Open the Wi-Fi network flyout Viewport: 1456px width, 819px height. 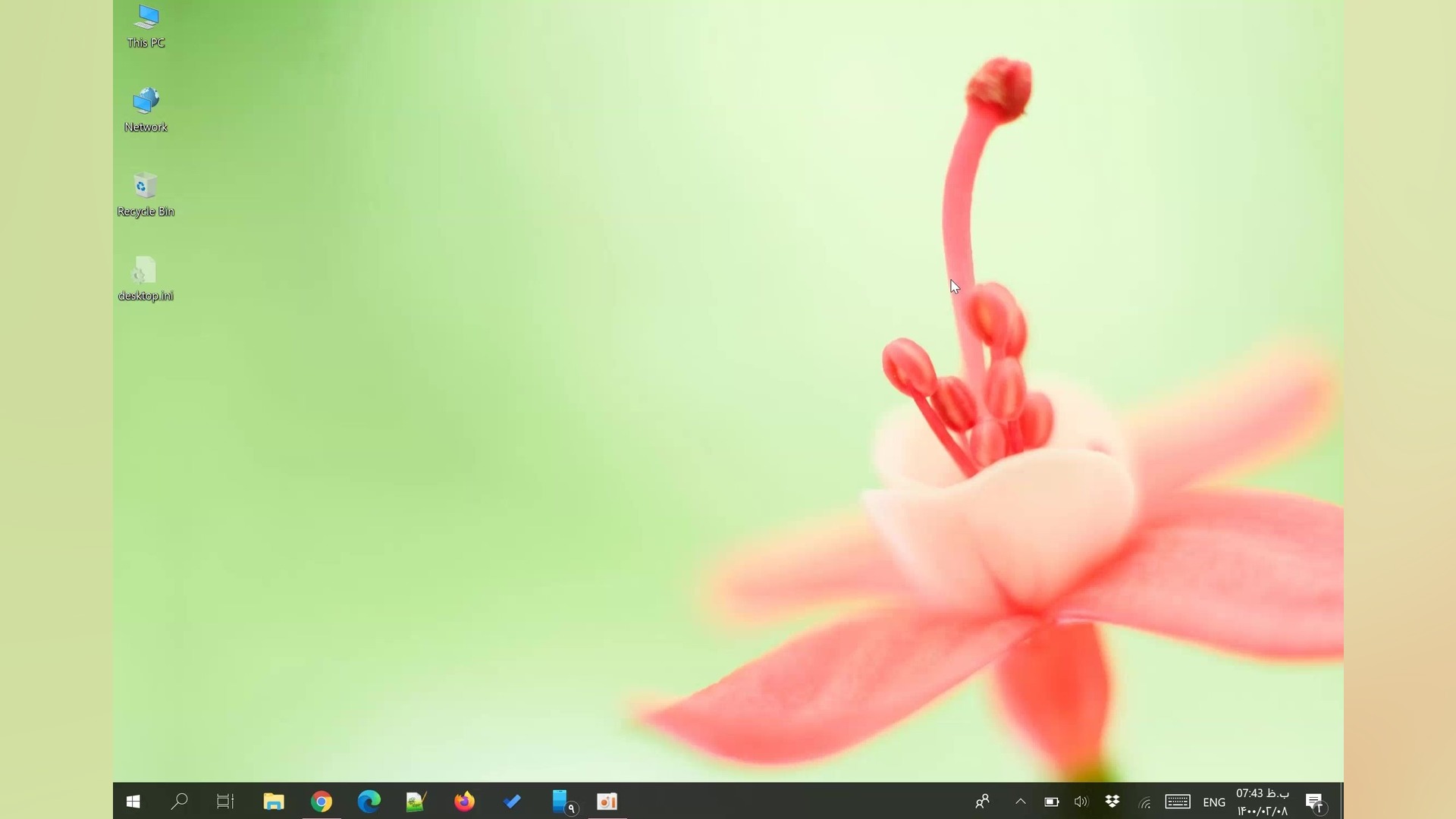(1145, 802)
